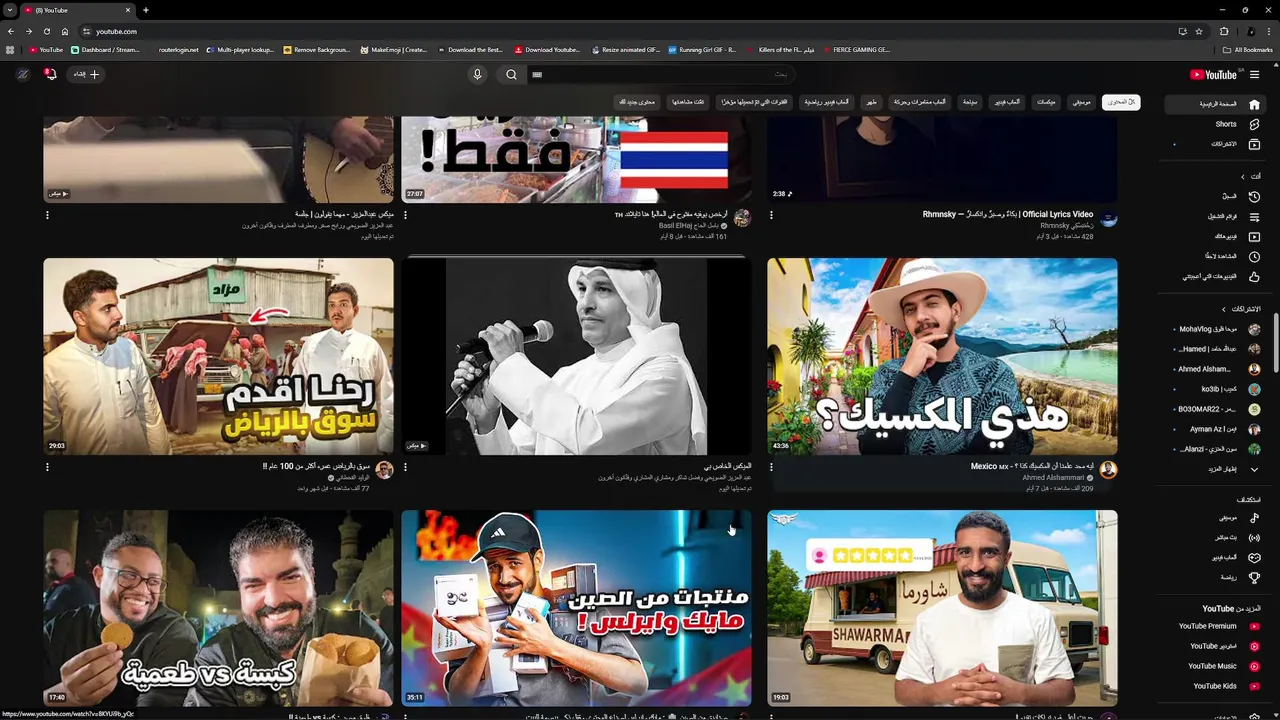Open the Kabsa vs Taameya thumbnail

coord(218,608)
